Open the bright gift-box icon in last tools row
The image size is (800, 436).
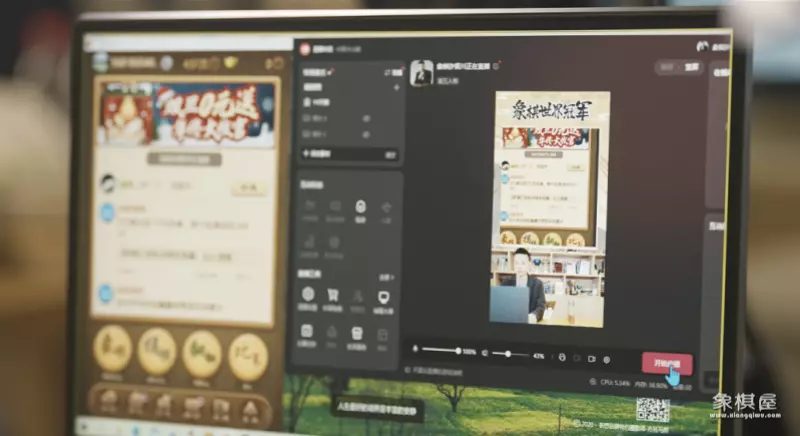[357, 338]
